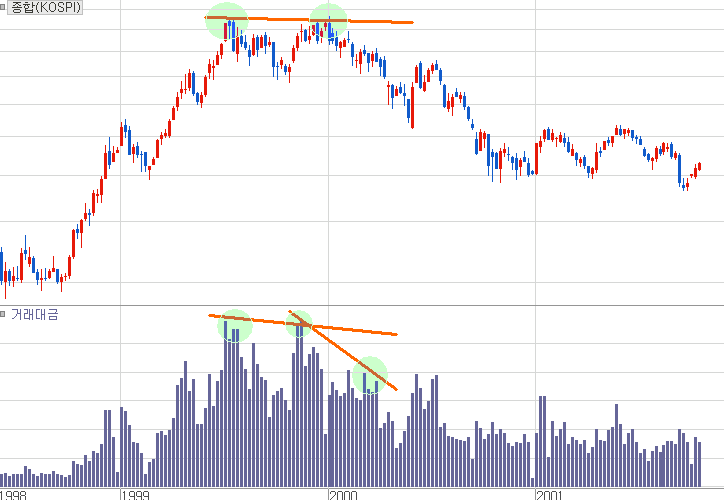Click the last candlestick at the chart's right end
724x500 pixels.
[x=699, y=166]
